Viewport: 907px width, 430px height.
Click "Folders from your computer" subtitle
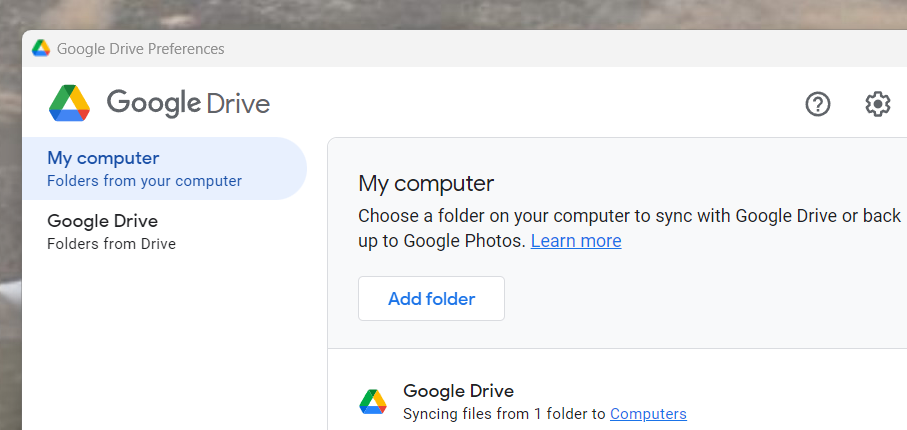pyautogui.click(x=145, y=181)
